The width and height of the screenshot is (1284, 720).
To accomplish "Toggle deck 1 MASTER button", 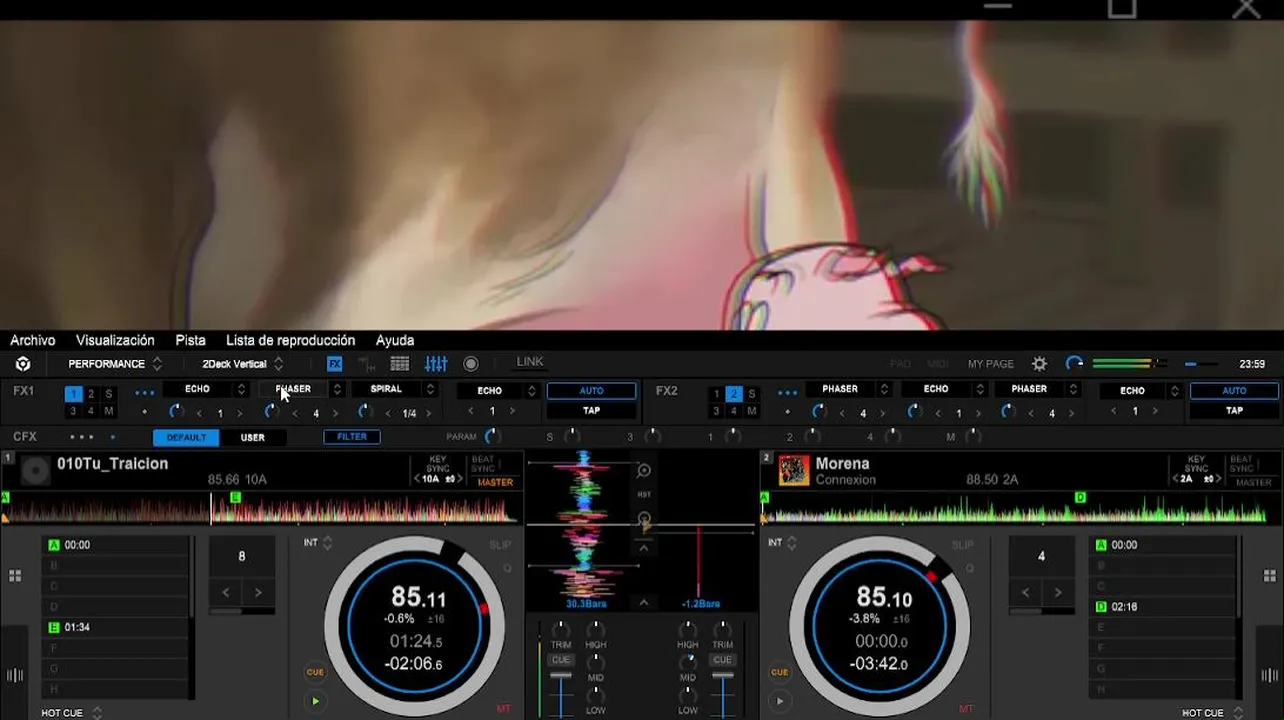I will [x=495, y=482].
